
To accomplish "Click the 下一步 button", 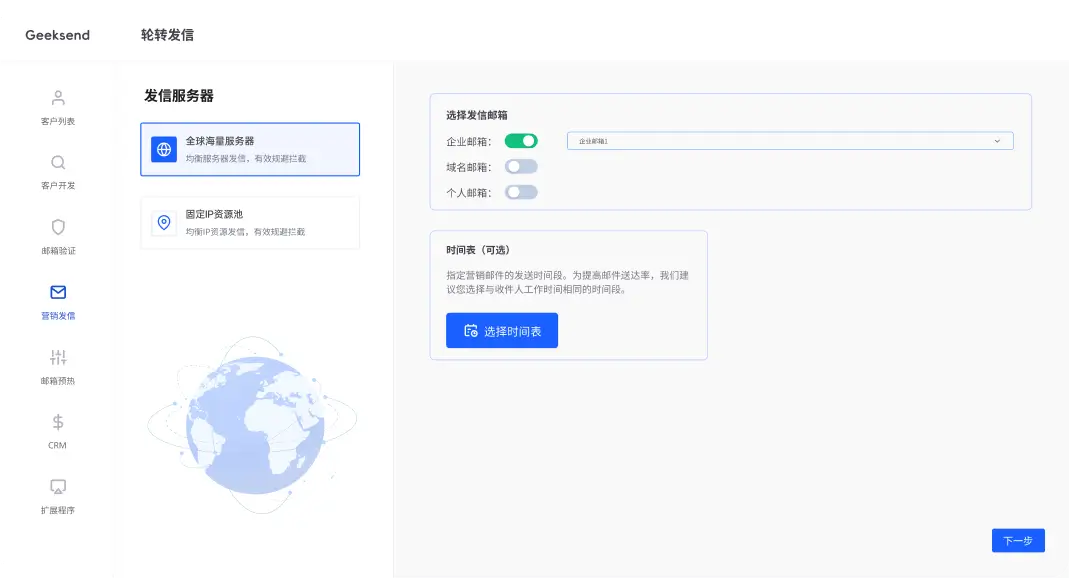I will [1018, 540].
